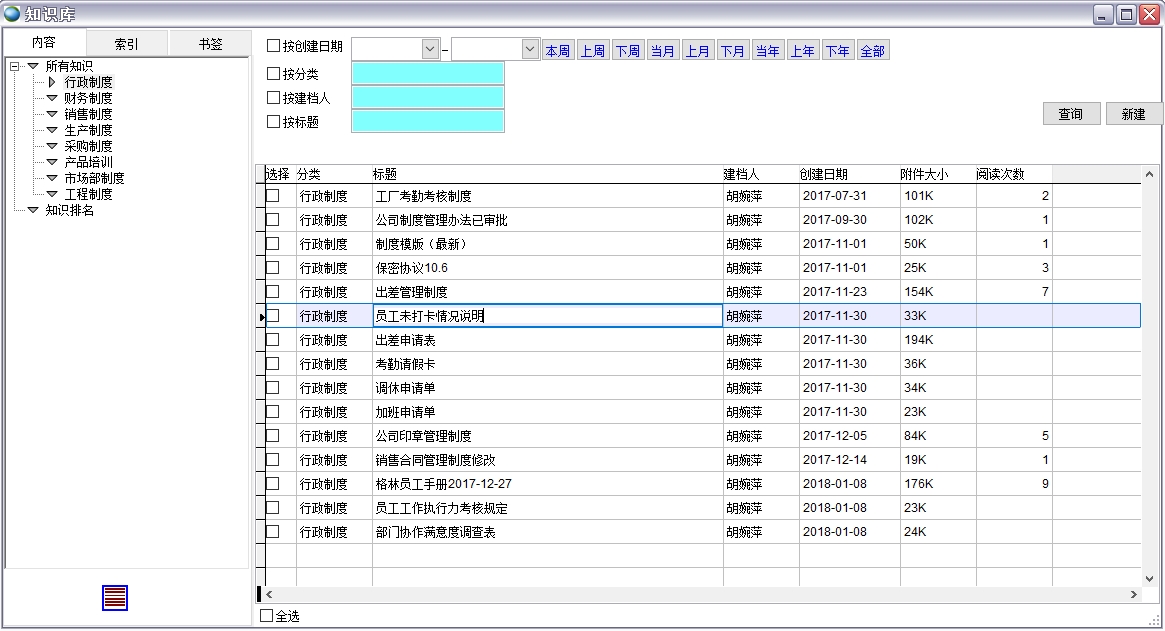Click the red striped list icon
The height and width of the screenshot is (631, 1165).
[115, 598]
